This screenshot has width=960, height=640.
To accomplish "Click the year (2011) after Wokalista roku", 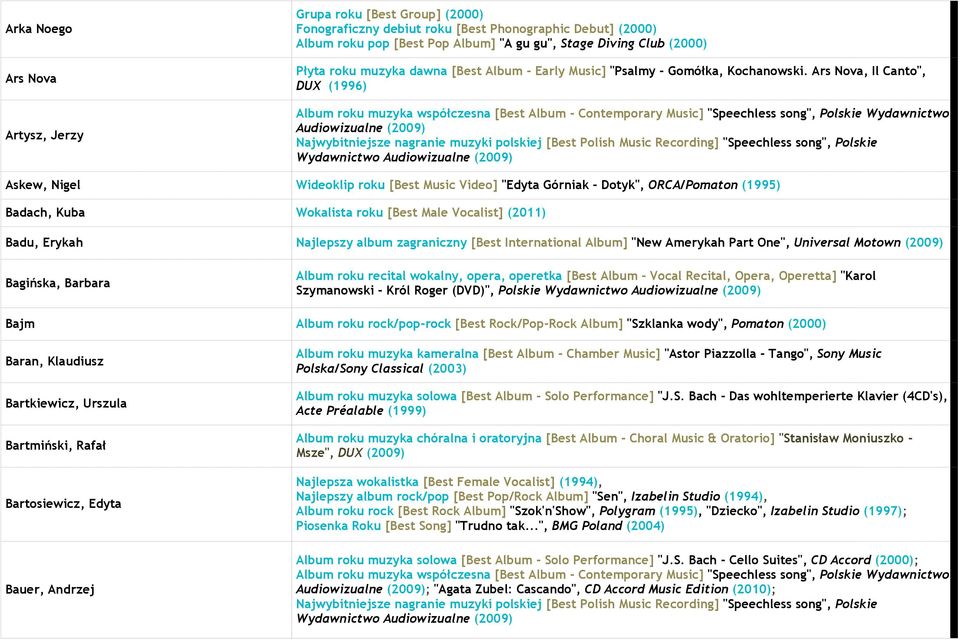I will coord(527,213).
